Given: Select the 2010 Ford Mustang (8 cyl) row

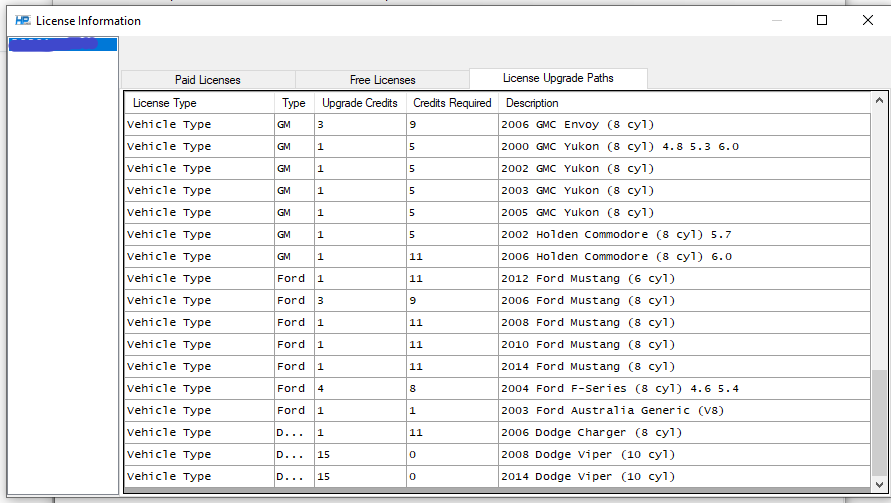Looking at the screenshot, I should click(497, 344).
